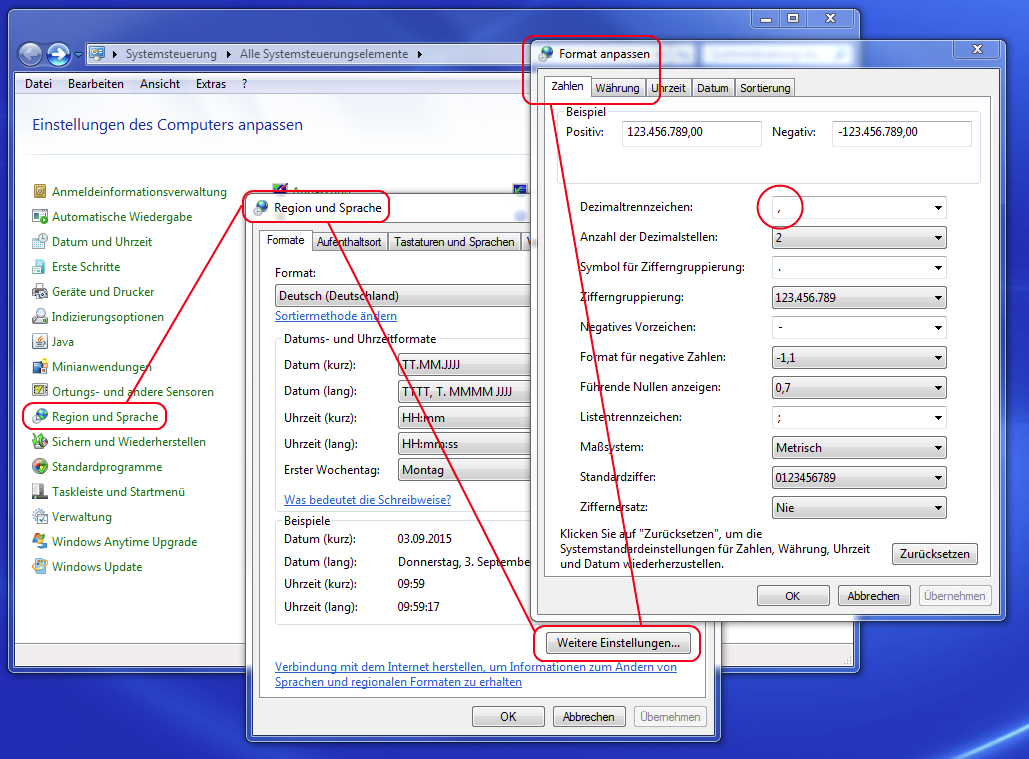Open the Anmeldeinformationsverwaltung icon
1029x759 pixels.
(x=40, y=191)
